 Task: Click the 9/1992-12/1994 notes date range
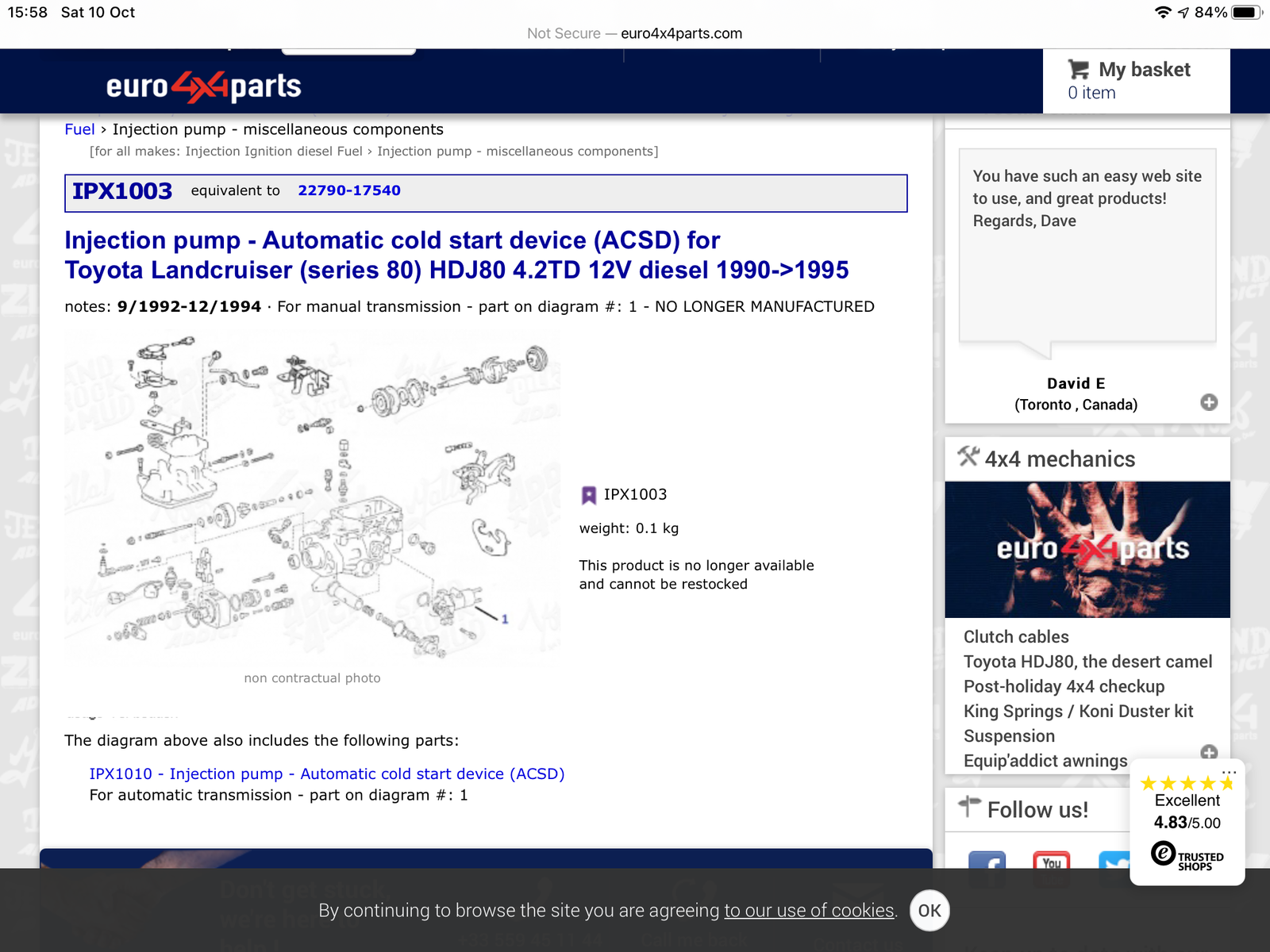click(189, 307)
